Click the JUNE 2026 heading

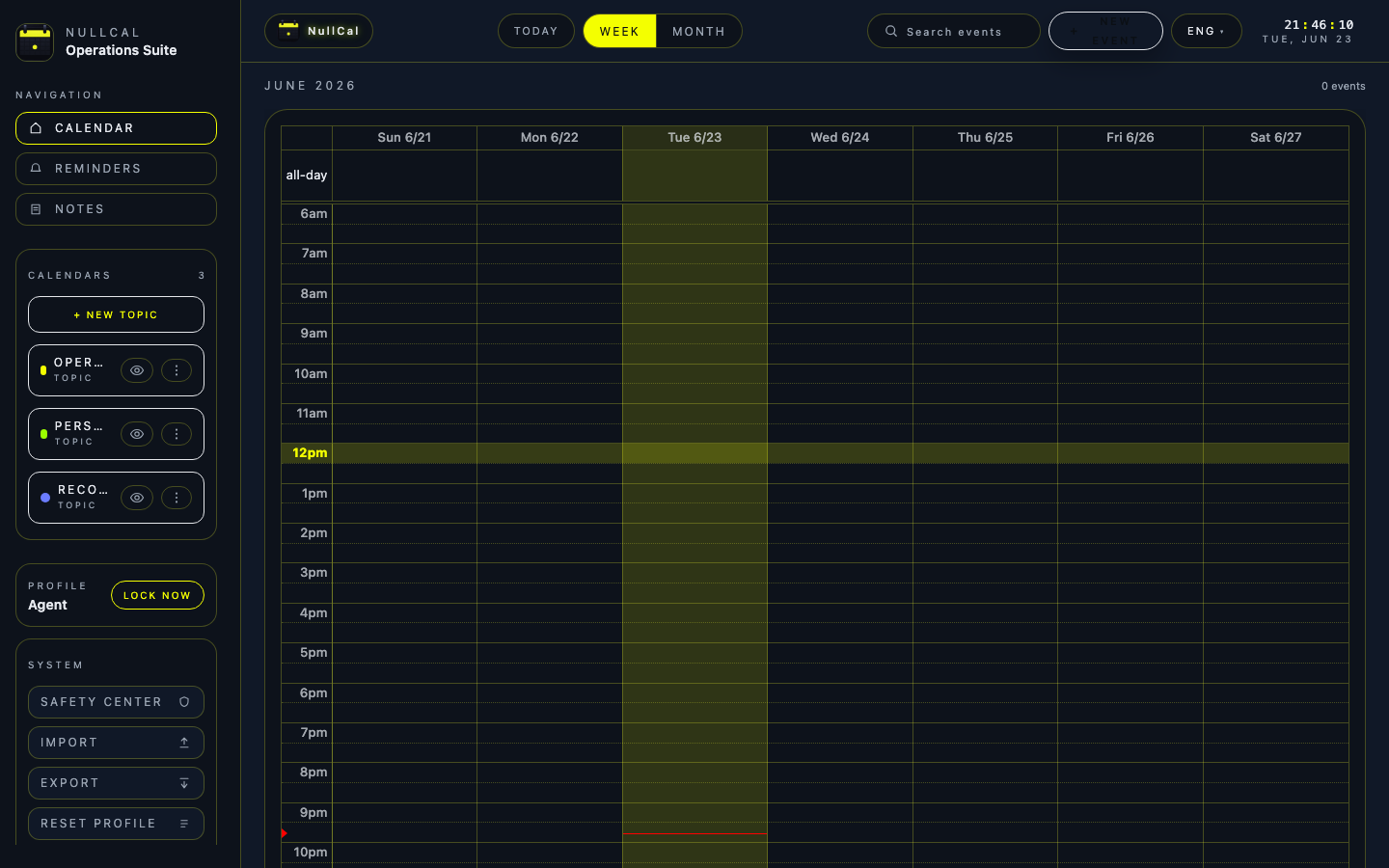[x=311, y=86]
